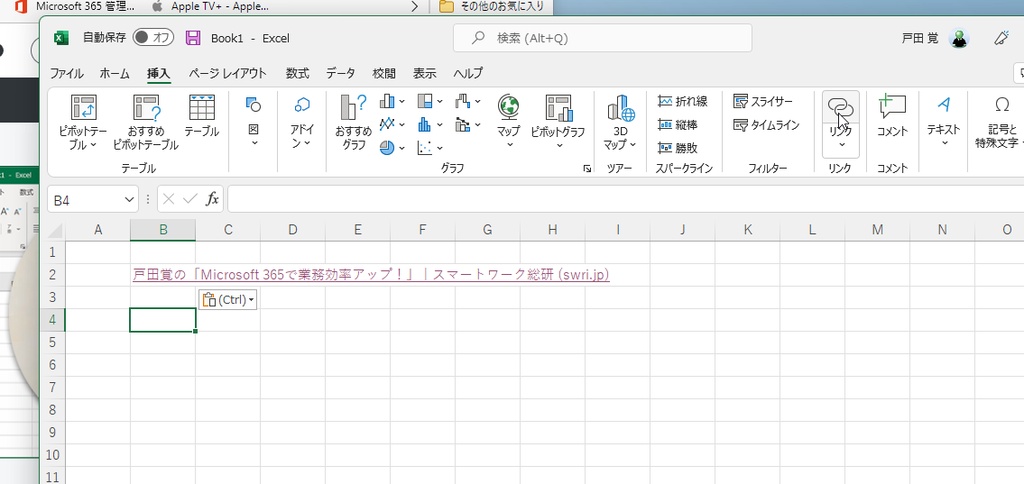1024x484 pixels.
Task: Click the Enter checkmark formula bar button
Action: 190,199
